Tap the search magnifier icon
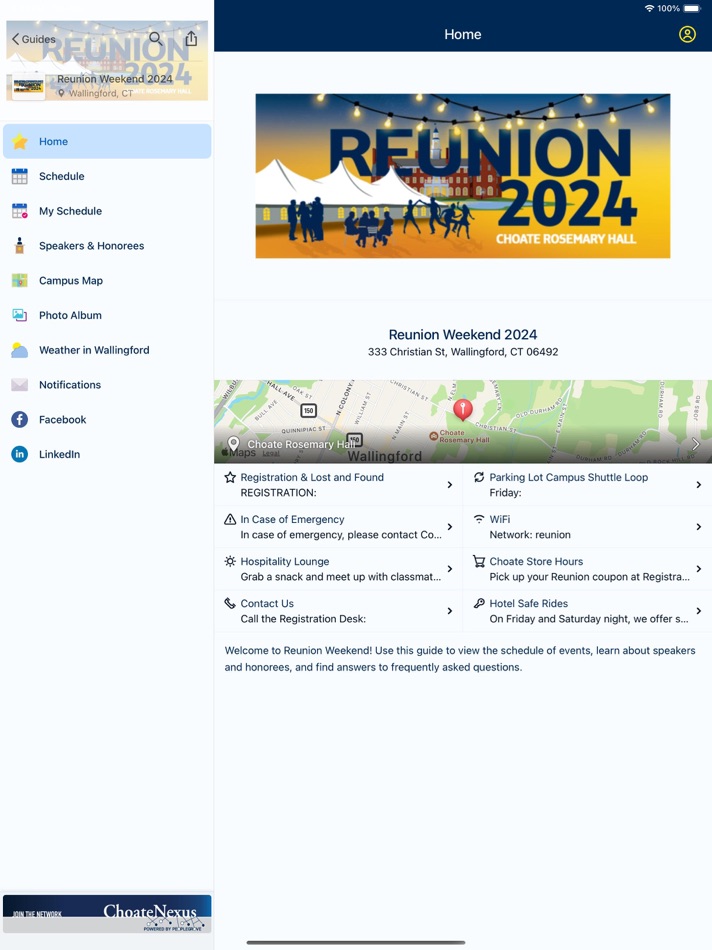This screenshot has width=712, height=950. (x=156, y=39)
